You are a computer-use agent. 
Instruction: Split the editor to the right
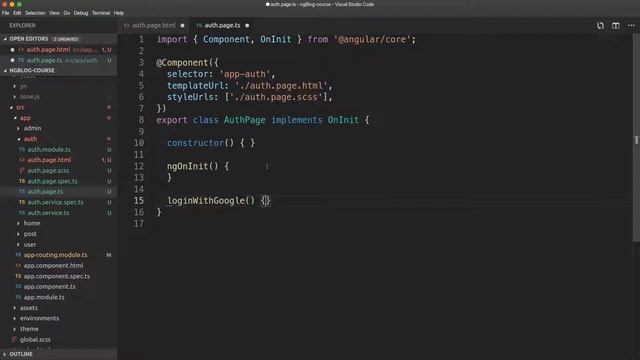tap(616, 25)
